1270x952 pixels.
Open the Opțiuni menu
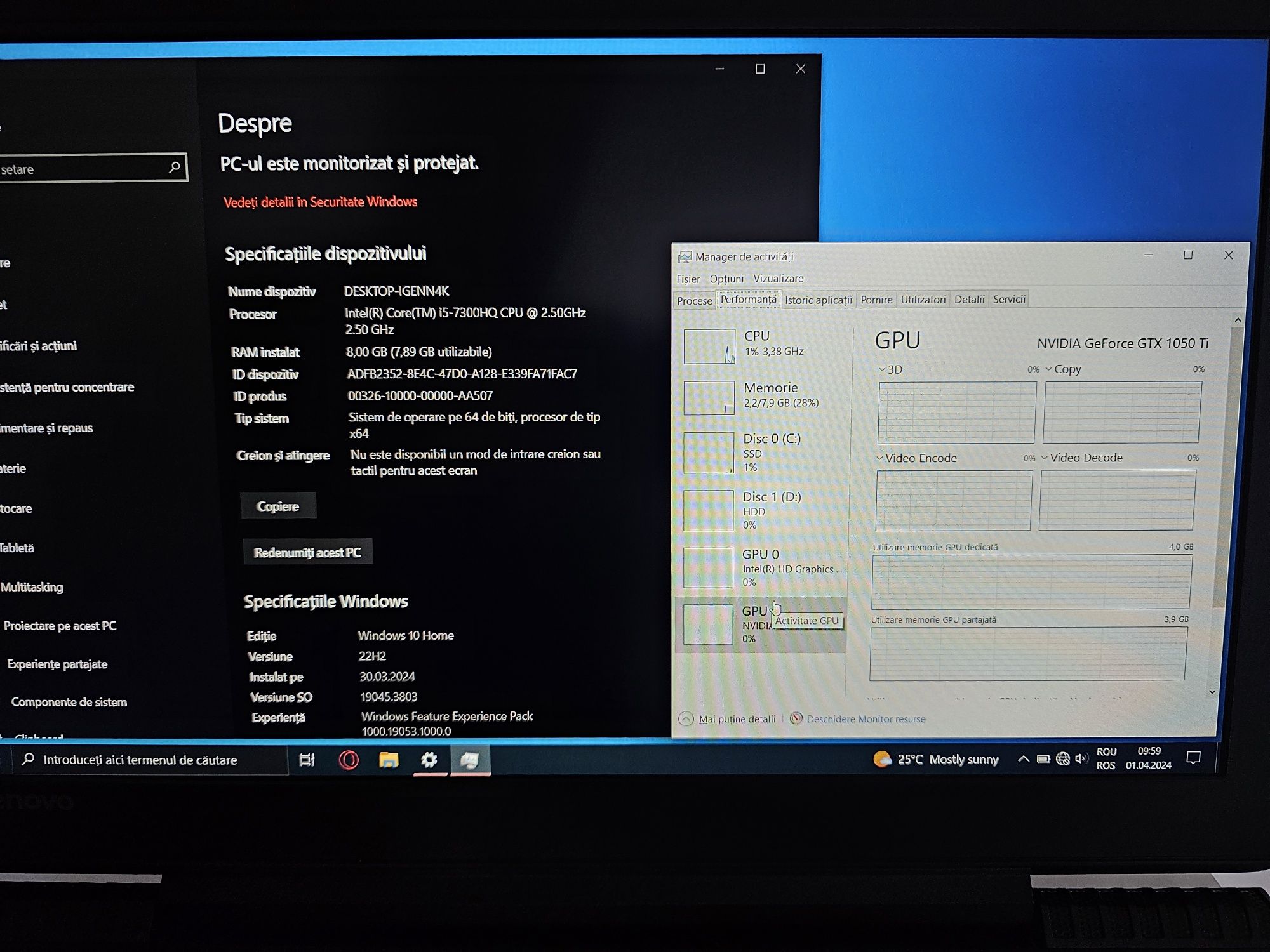click(726, 279)
